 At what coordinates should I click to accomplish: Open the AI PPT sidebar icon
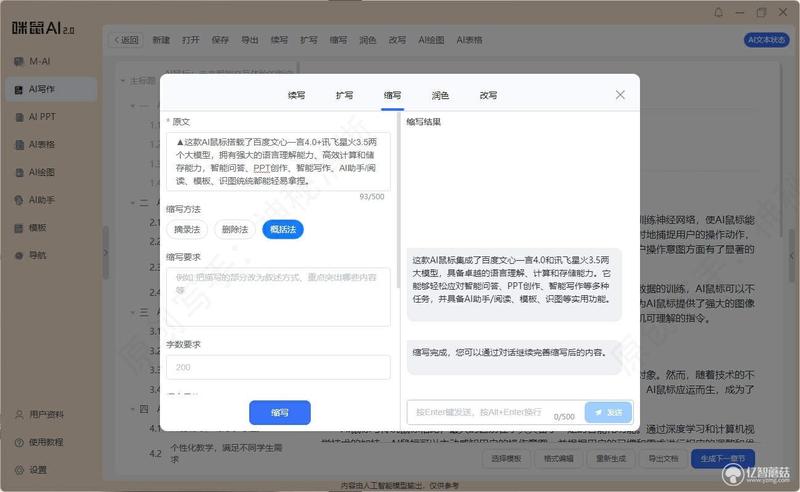(19, 117)
